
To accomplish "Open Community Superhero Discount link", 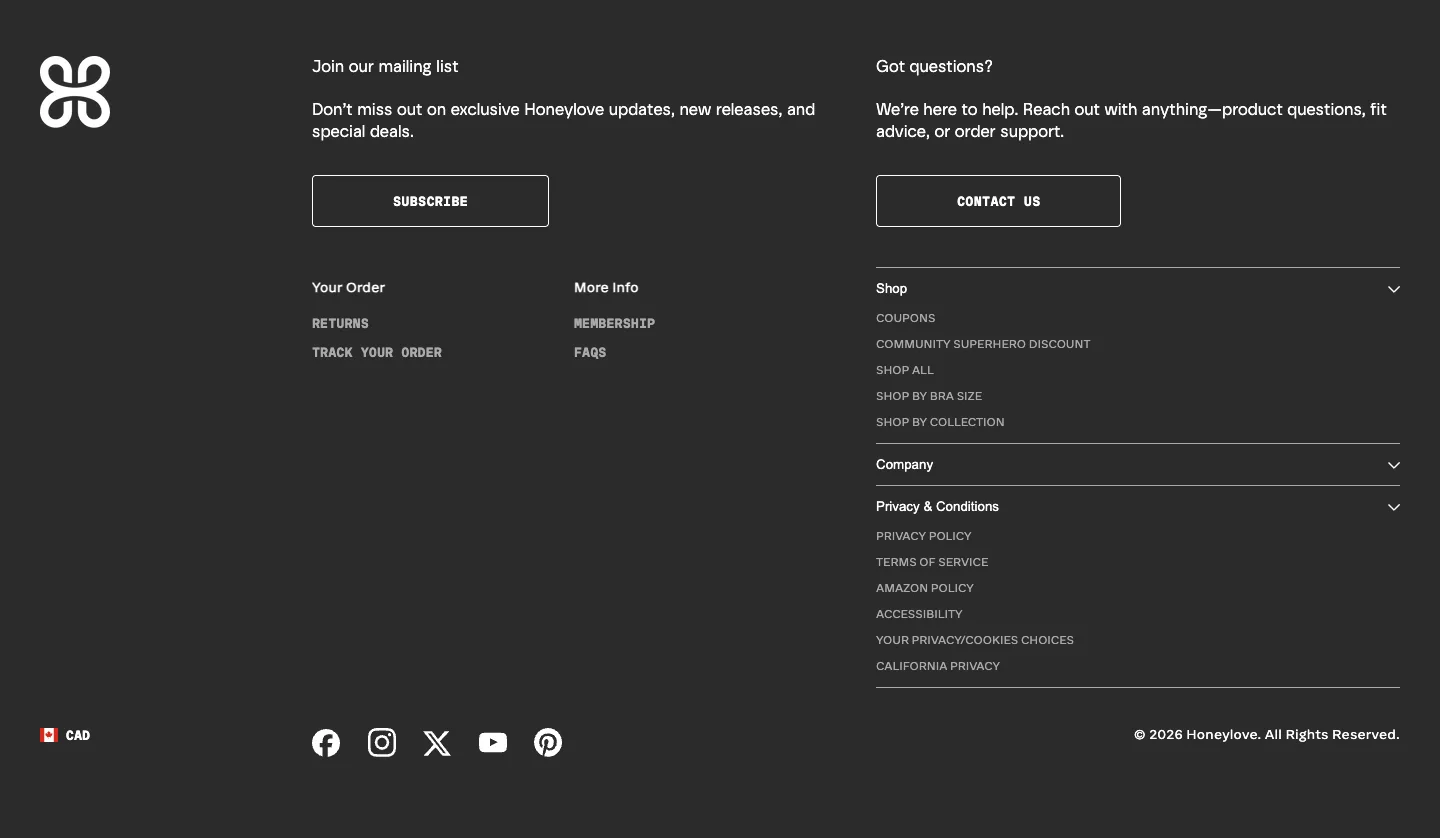I will point(983,344).
